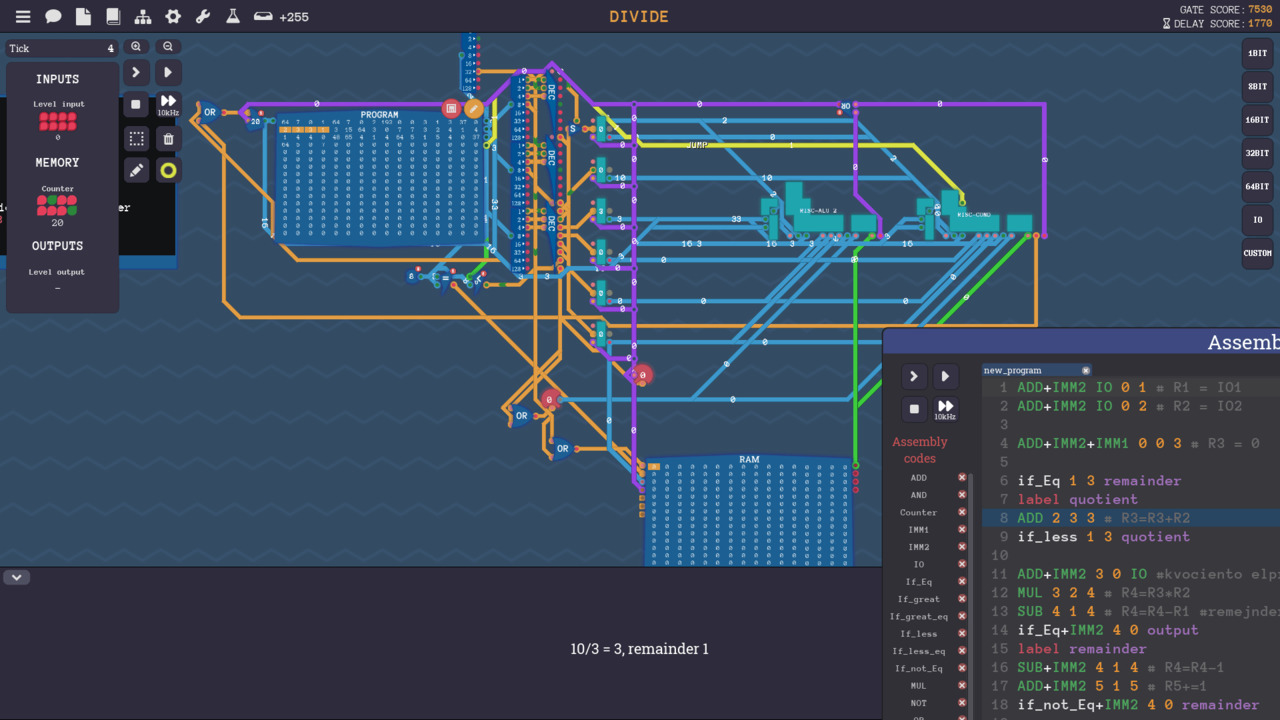The image size is (1280, 720).
Task: Zoom in using the magnifier icon
Action: pos(136,46)
